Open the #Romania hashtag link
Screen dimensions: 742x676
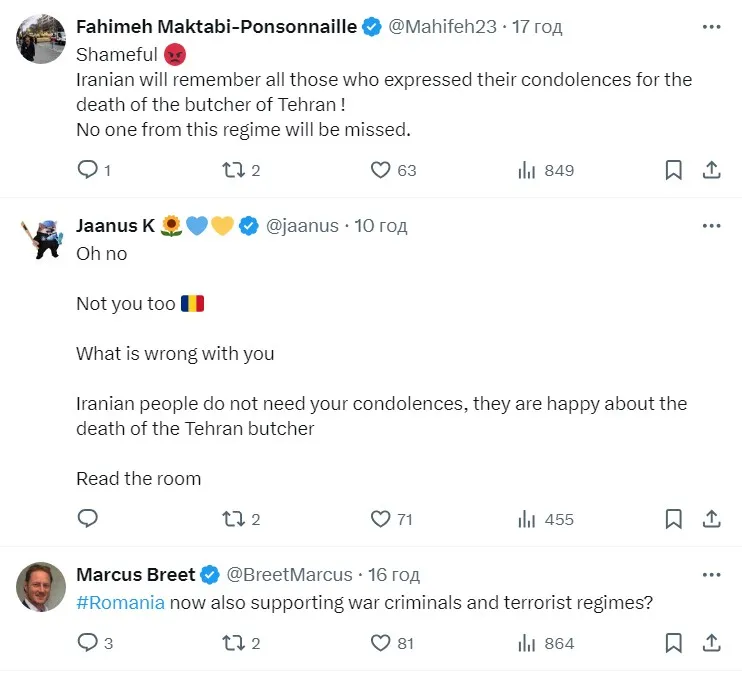[x=120, y=603]
